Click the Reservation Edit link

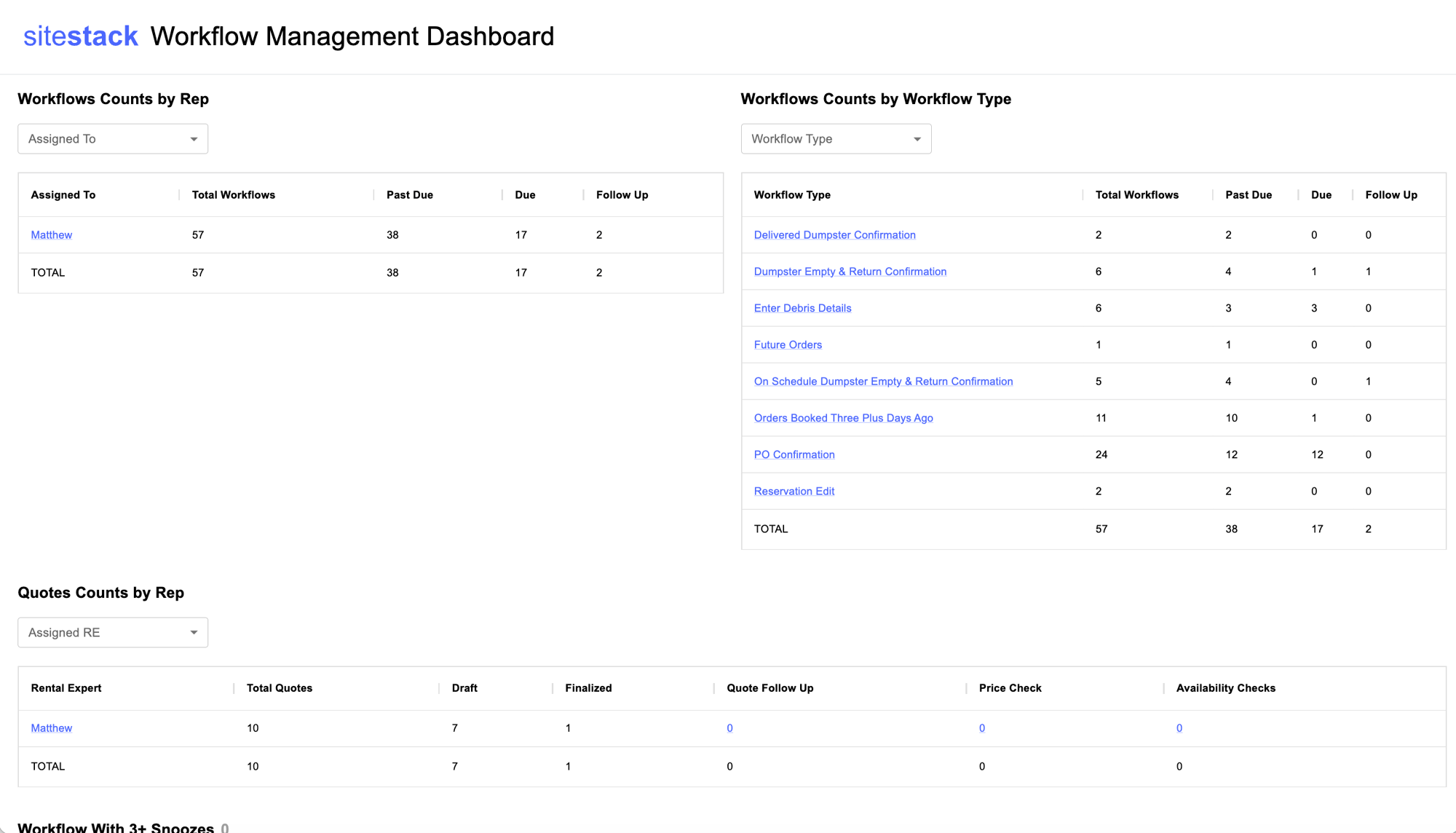(794, 491)
